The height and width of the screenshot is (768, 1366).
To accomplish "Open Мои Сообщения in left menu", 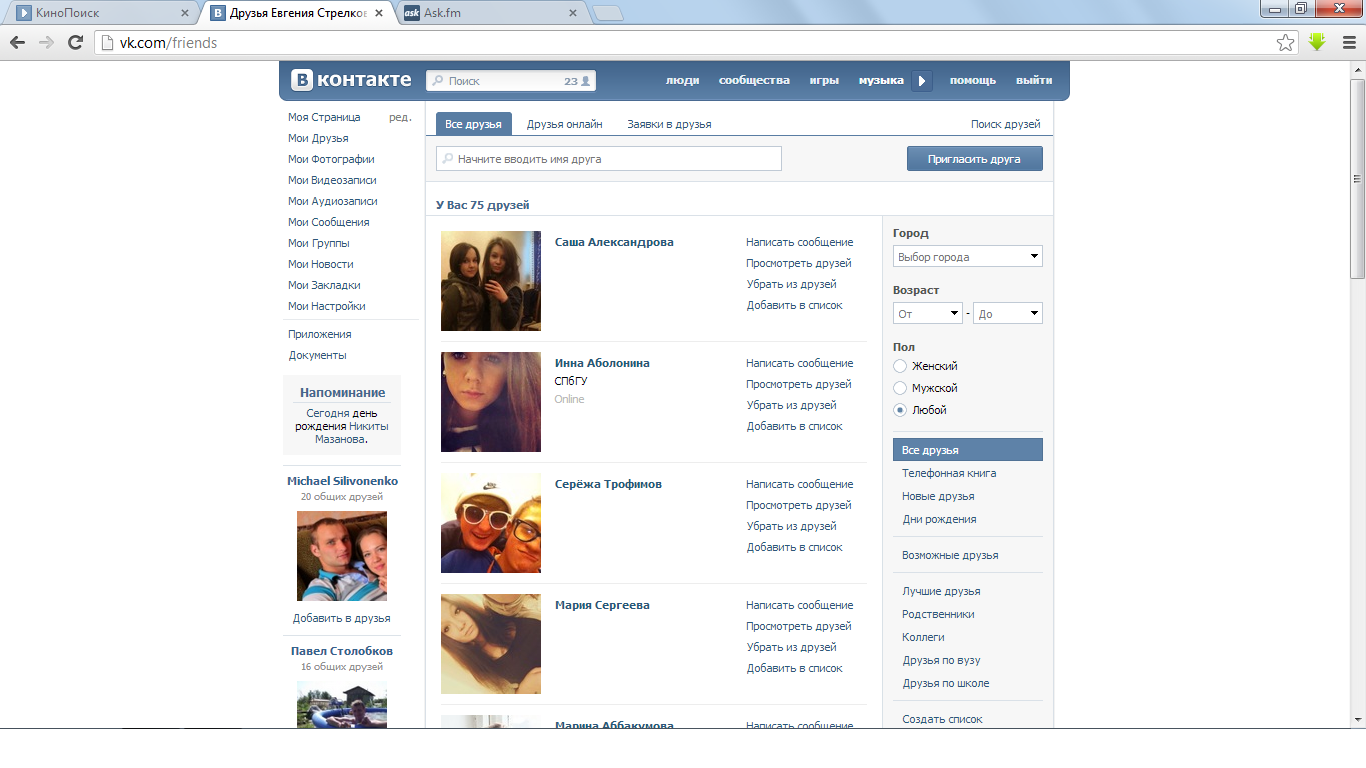I will click(329, 222).
